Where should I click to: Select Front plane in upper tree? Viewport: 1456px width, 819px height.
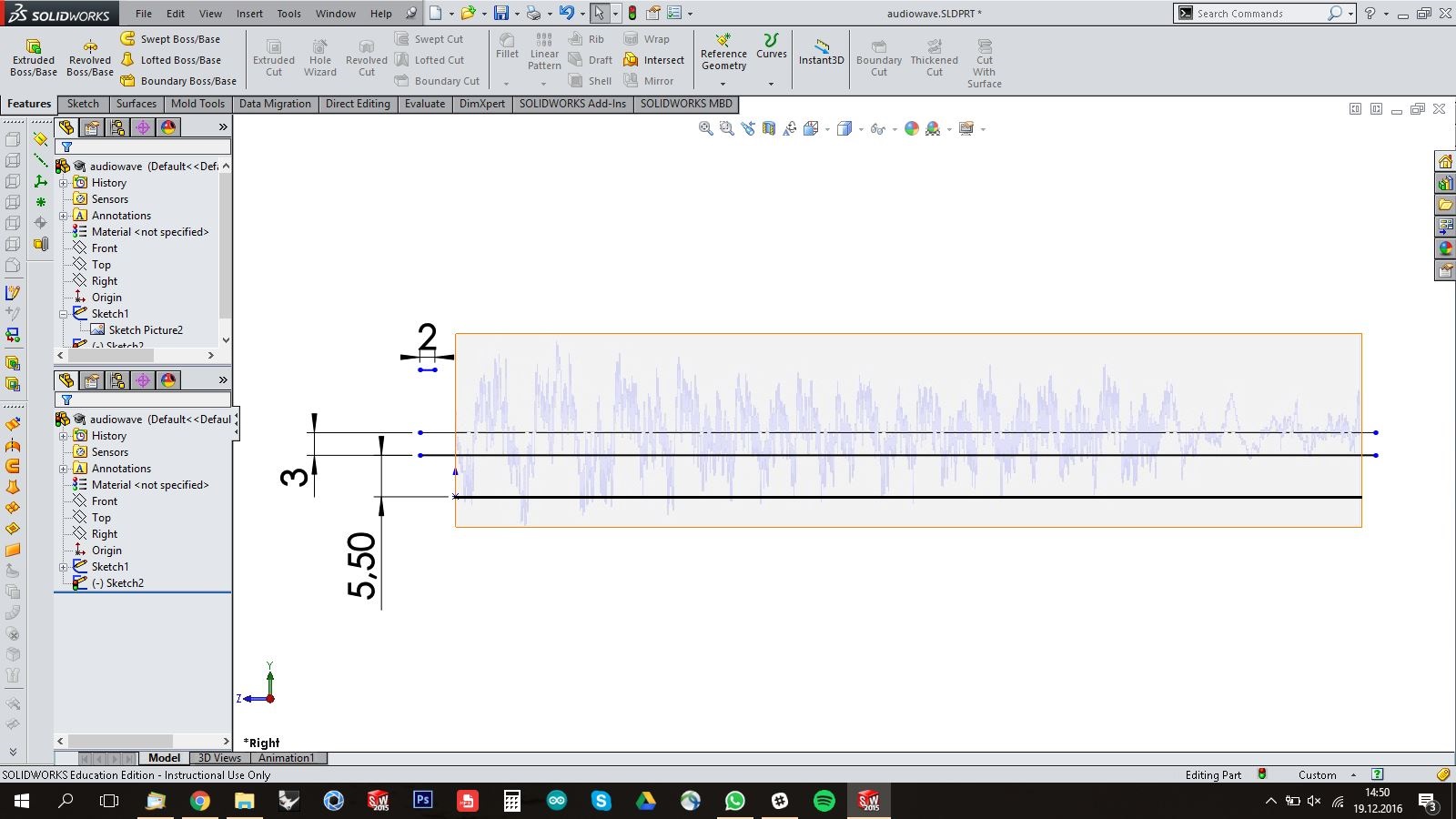(95, 248)
